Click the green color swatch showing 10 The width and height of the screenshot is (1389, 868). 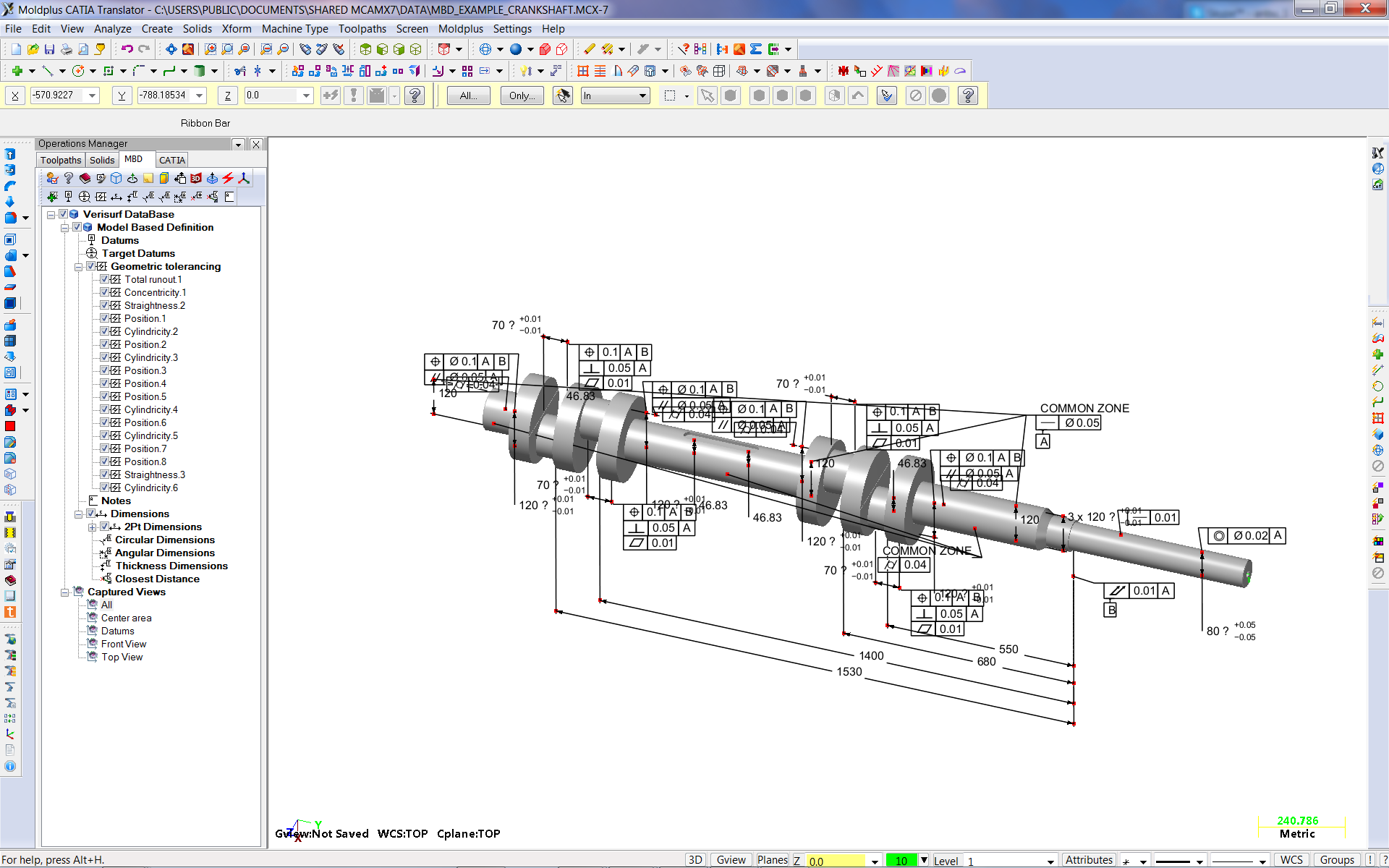[x=901, y=860]
